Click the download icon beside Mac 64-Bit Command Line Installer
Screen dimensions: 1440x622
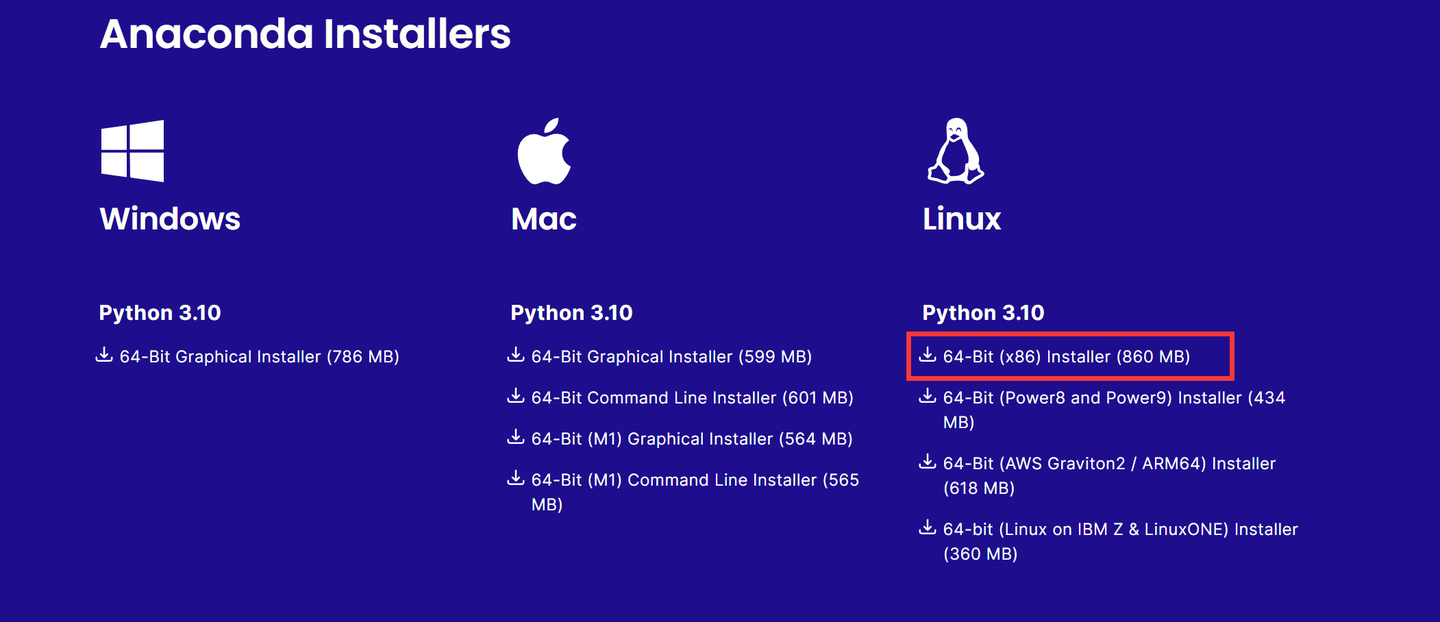(515, 397)
